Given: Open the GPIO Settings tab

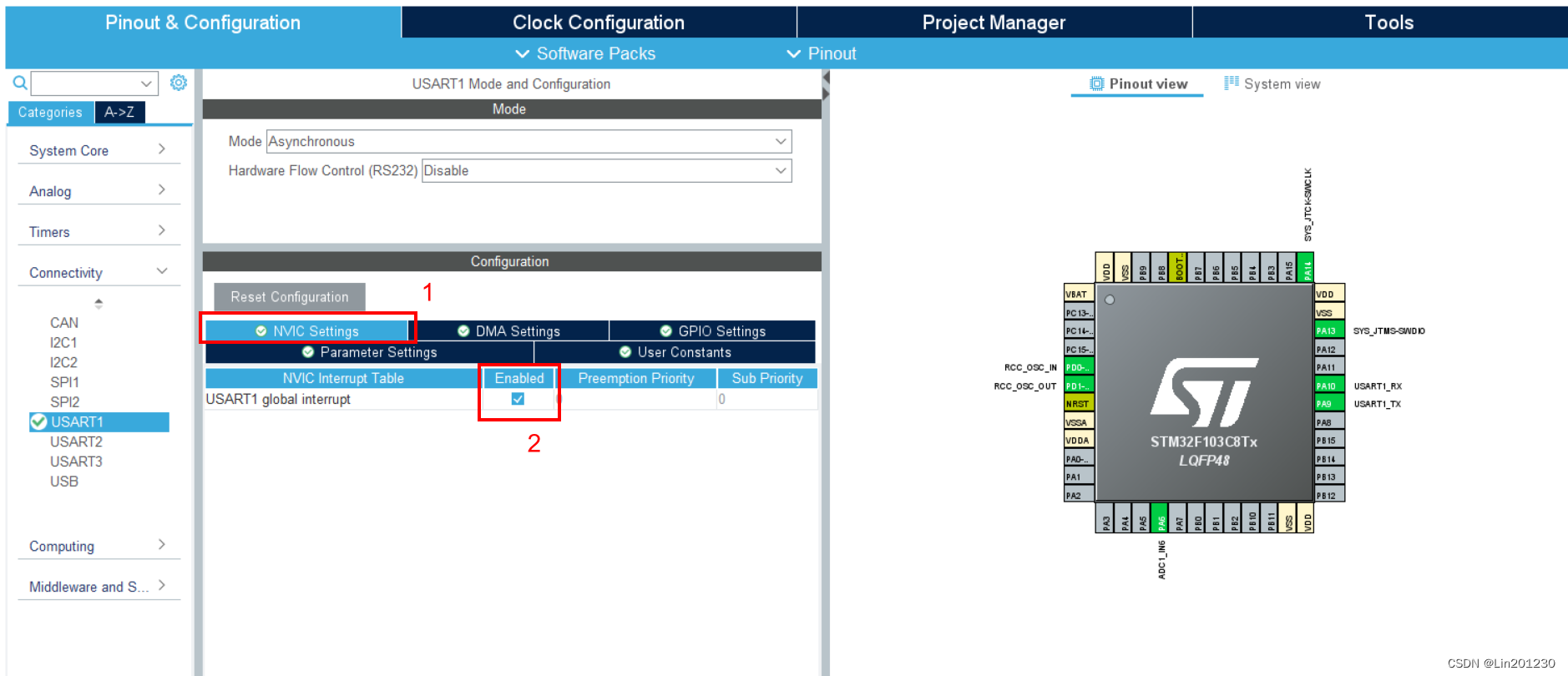Looking at the screenshot, I should [x=713, y=331].
